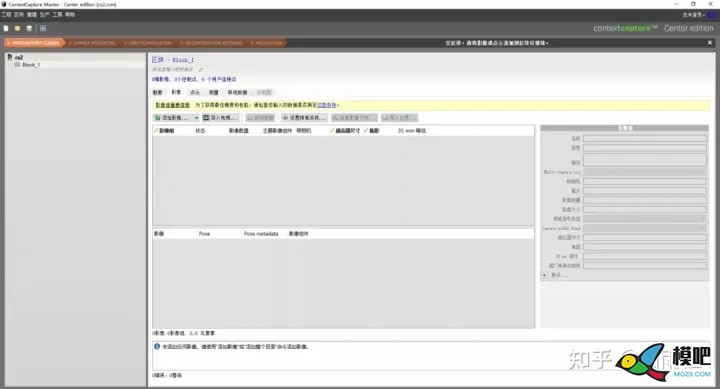
Task: Switch to the 3D view tab
Action: [x=264, y=92]
